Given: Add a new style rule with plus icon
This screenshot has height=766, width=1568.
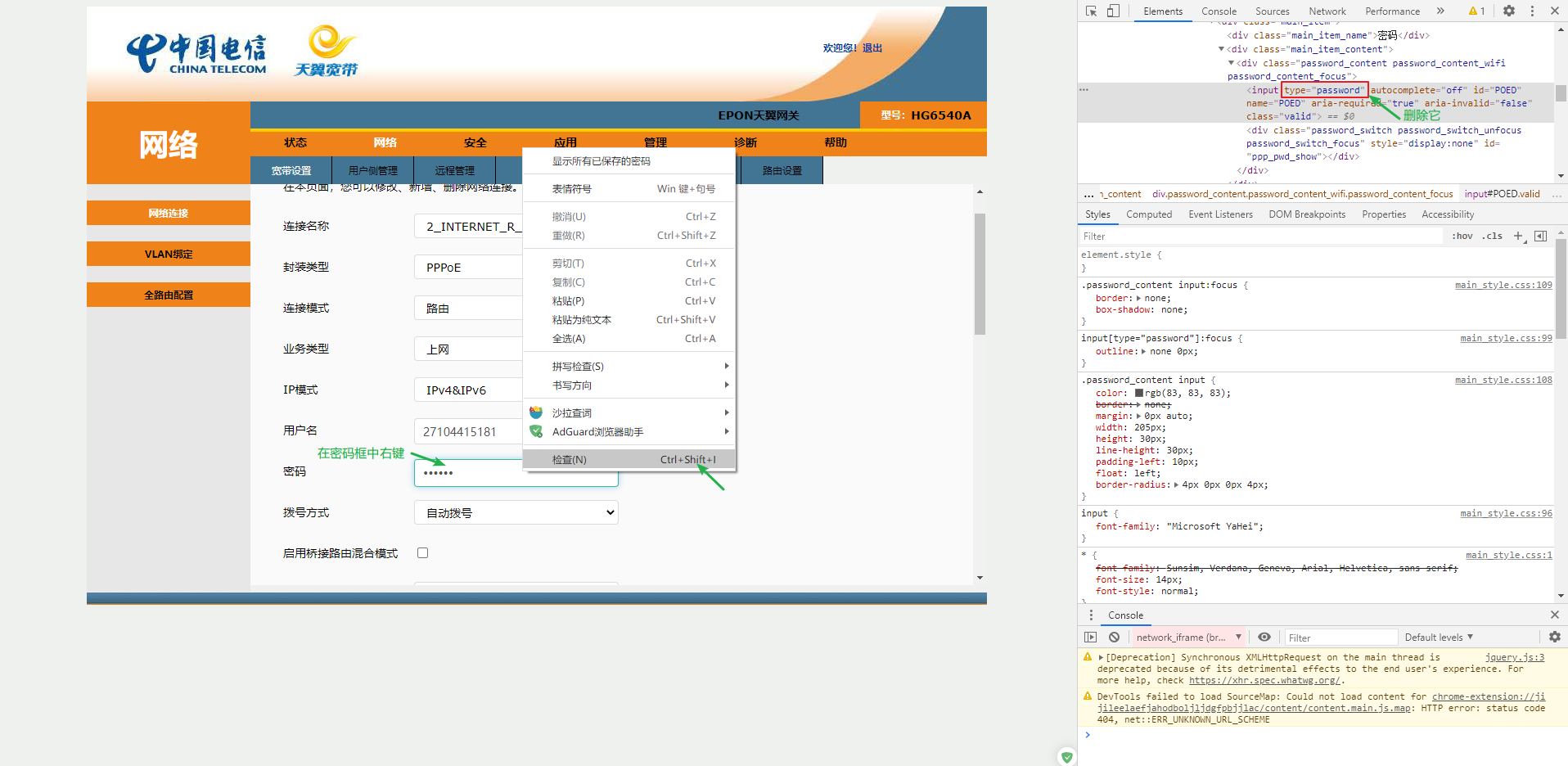Looking at the screenshot, I should [x=1519, y=236].
